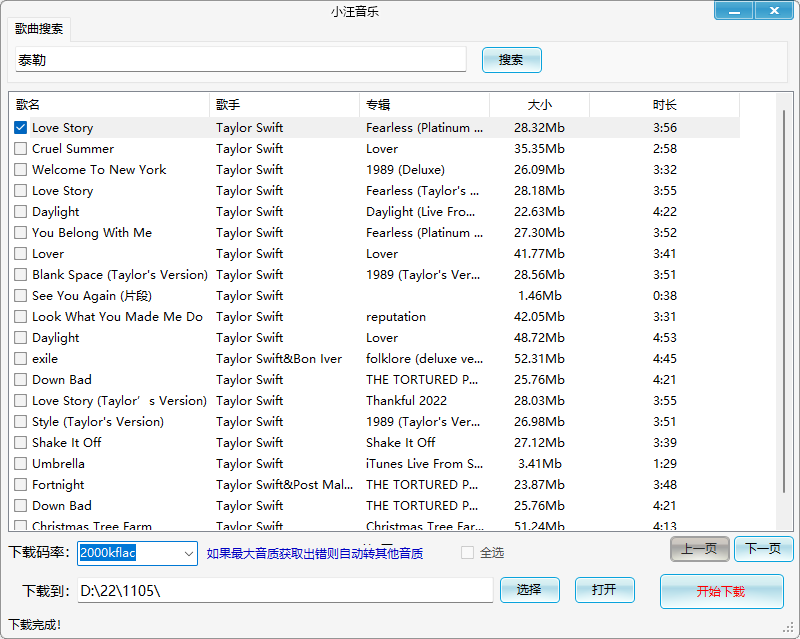Screen dimensions: 800x639
Task: Sort by the 歌名 column header
Action: 109,105
